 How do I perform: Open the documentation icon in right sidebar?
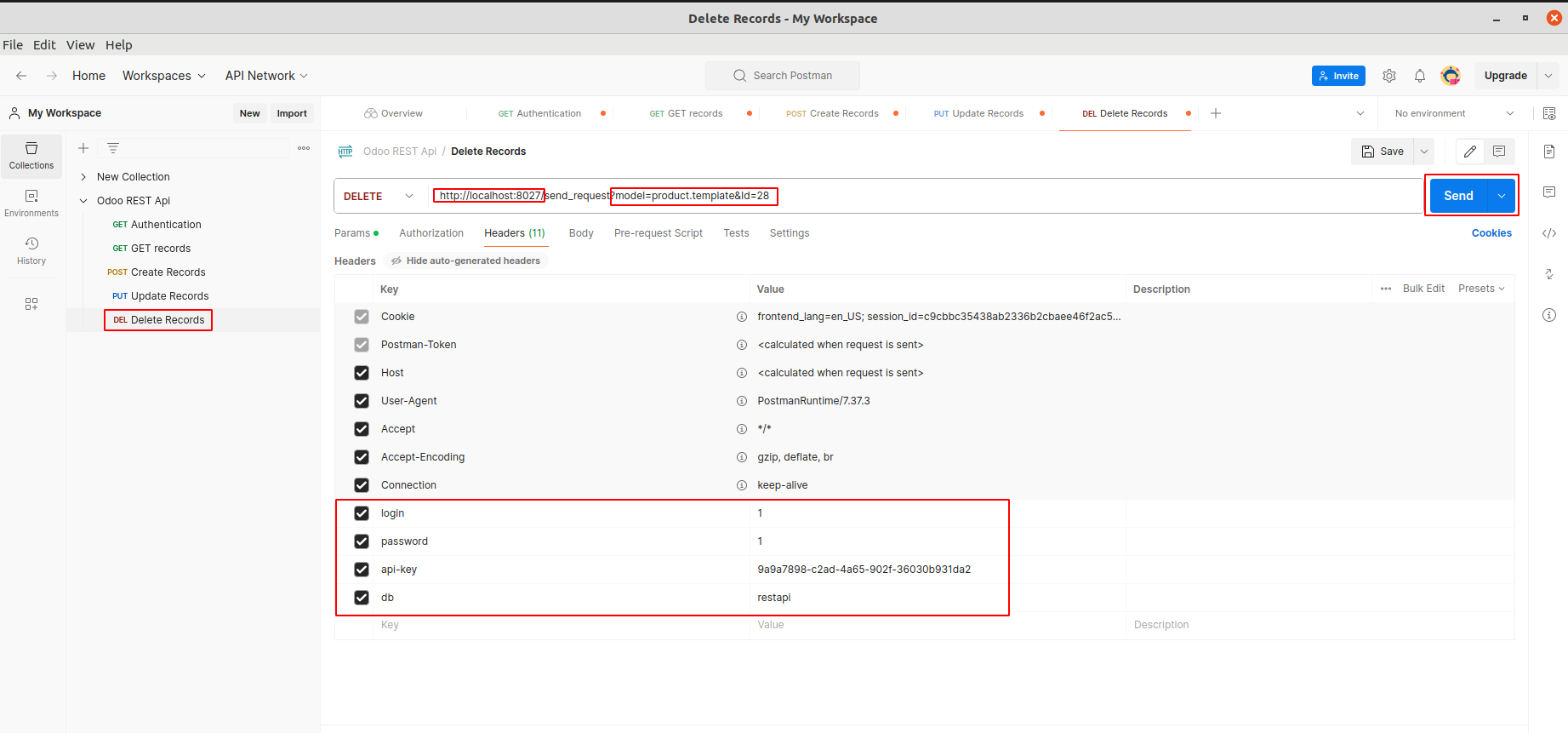coord(1549,152)
